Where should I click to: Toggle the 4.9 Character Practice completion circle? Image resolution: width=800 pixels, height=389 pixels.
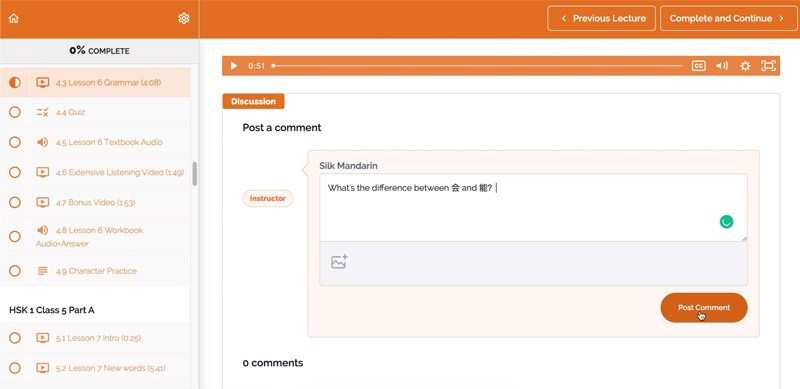pos(15,271)
